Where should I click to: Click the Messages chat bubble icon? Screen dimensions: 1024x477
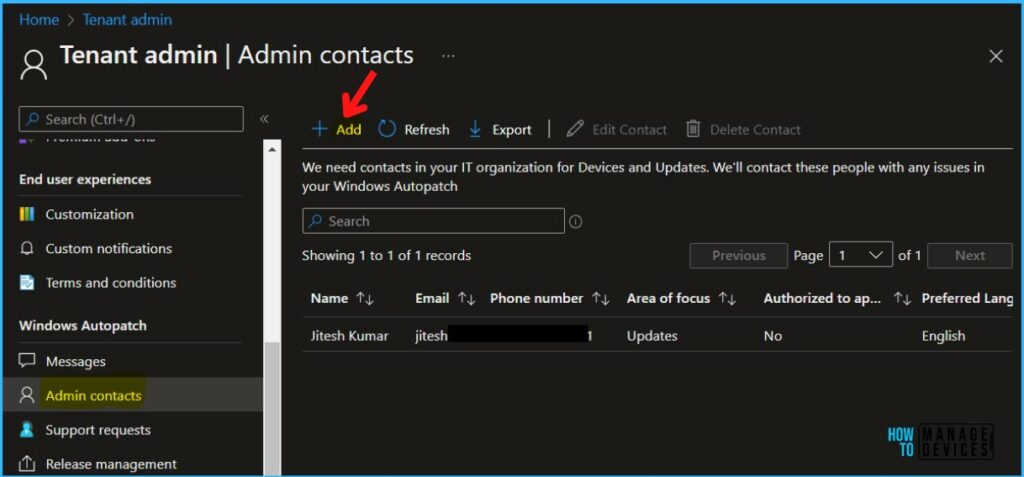click(27, 361)
